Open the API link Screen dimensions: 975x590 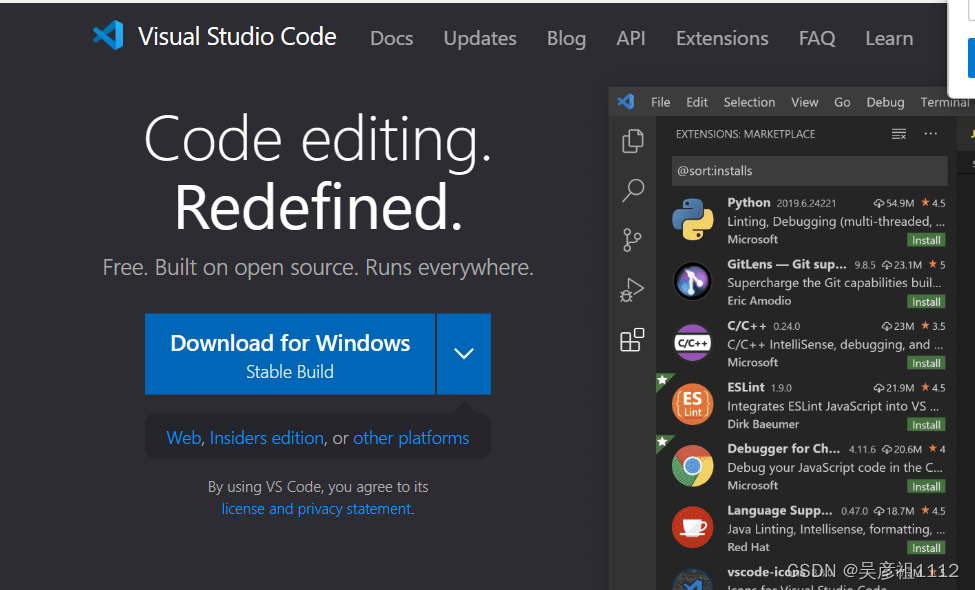click(631, 39)
